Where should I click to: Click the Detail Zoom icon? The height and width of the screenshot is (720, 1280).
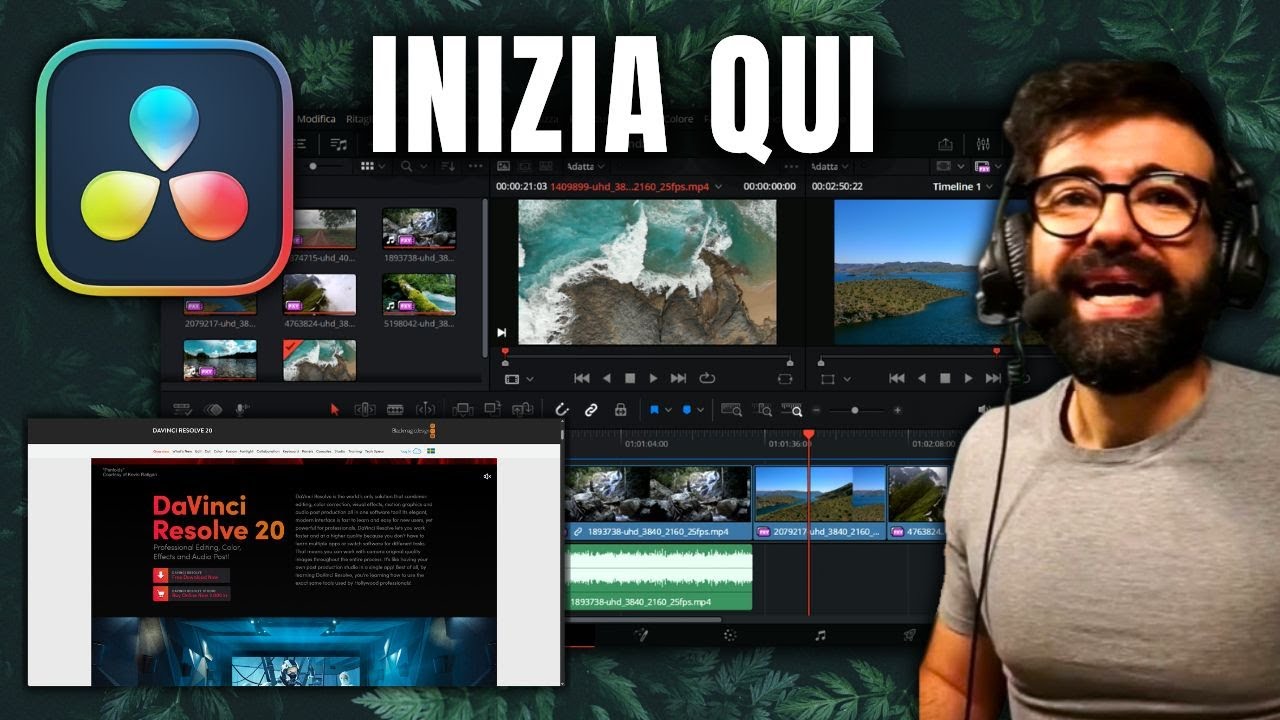764,409
